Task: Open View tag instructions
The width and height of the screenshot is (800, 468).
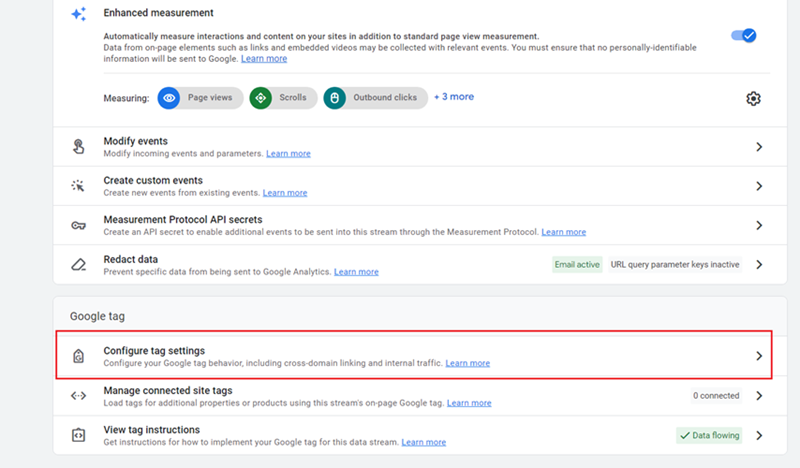Action: tap(420, 435)
